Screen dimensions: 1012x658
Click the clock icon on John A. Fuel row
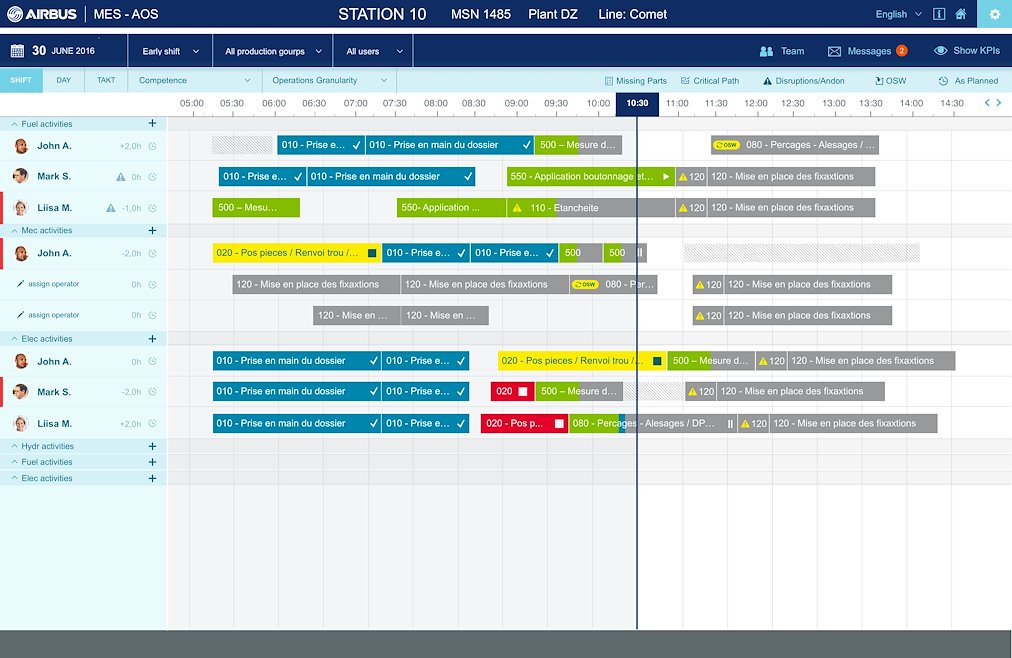pyautogui.click(x=152, y=146)
